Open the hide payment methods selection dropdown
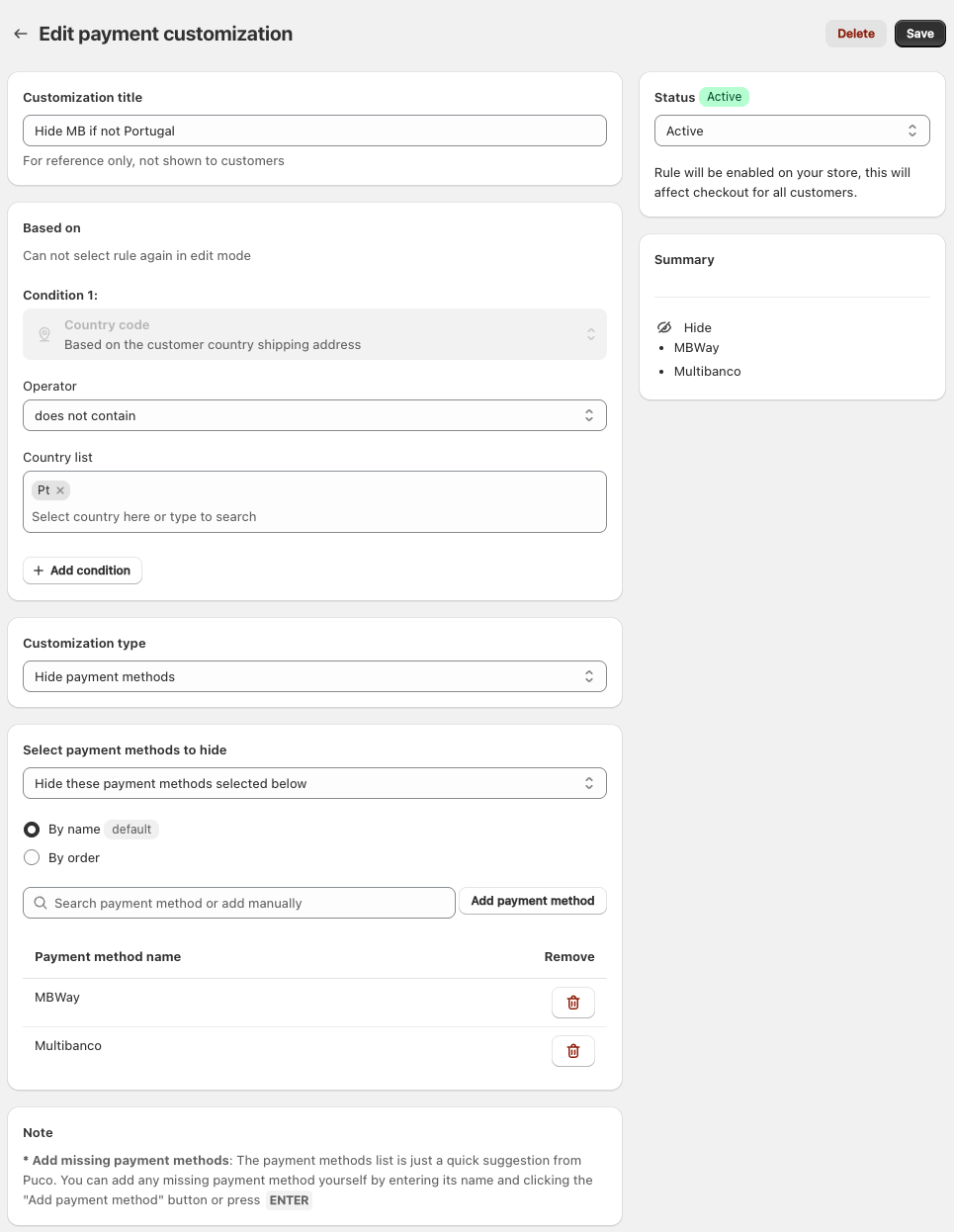Viewport: 954px width, 1232px height. click(x=314, y=783)
